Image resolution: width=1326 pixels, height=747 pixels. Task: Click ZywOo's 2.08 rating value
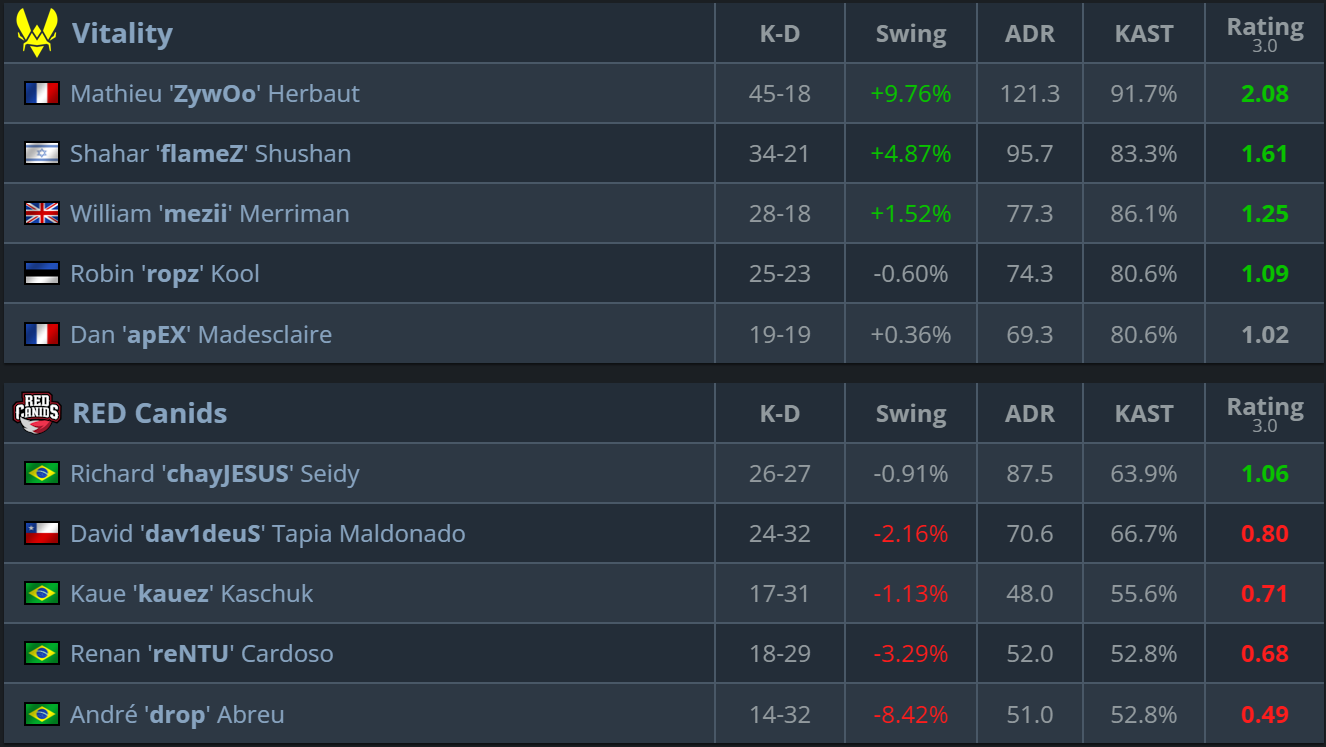[x=1264, y=94]
